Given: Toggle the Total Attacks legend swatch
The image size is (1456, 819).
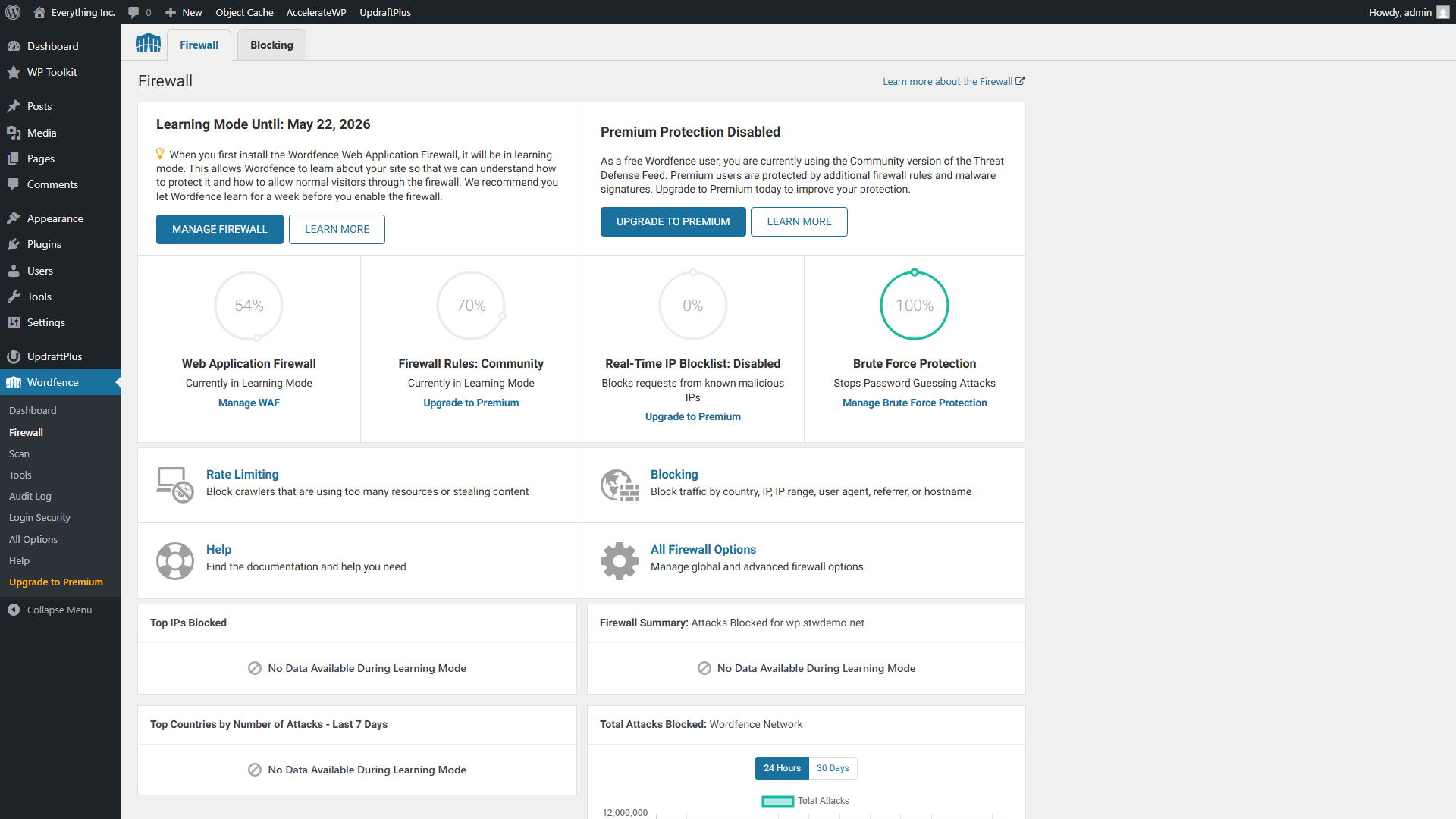Looking at the screenshot, I should pos(777,801).
